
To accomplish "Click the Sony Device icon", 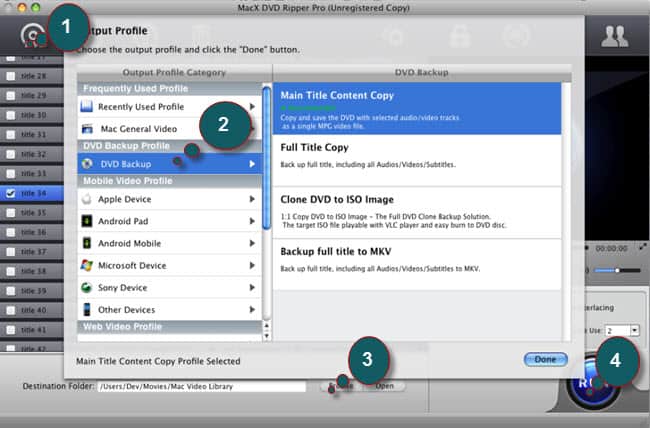I will click(87, 287).
